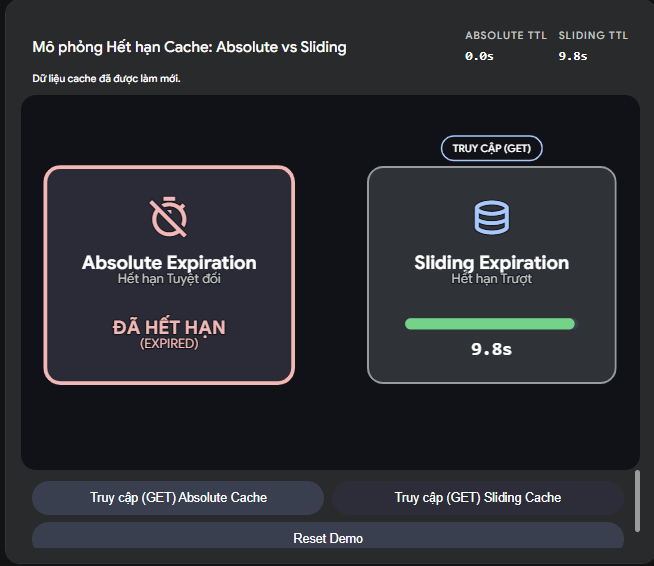The width and height of the screenshot is (654, 566).
Task: Select the Absolute Expiration heading
Action: click(169, 263)
